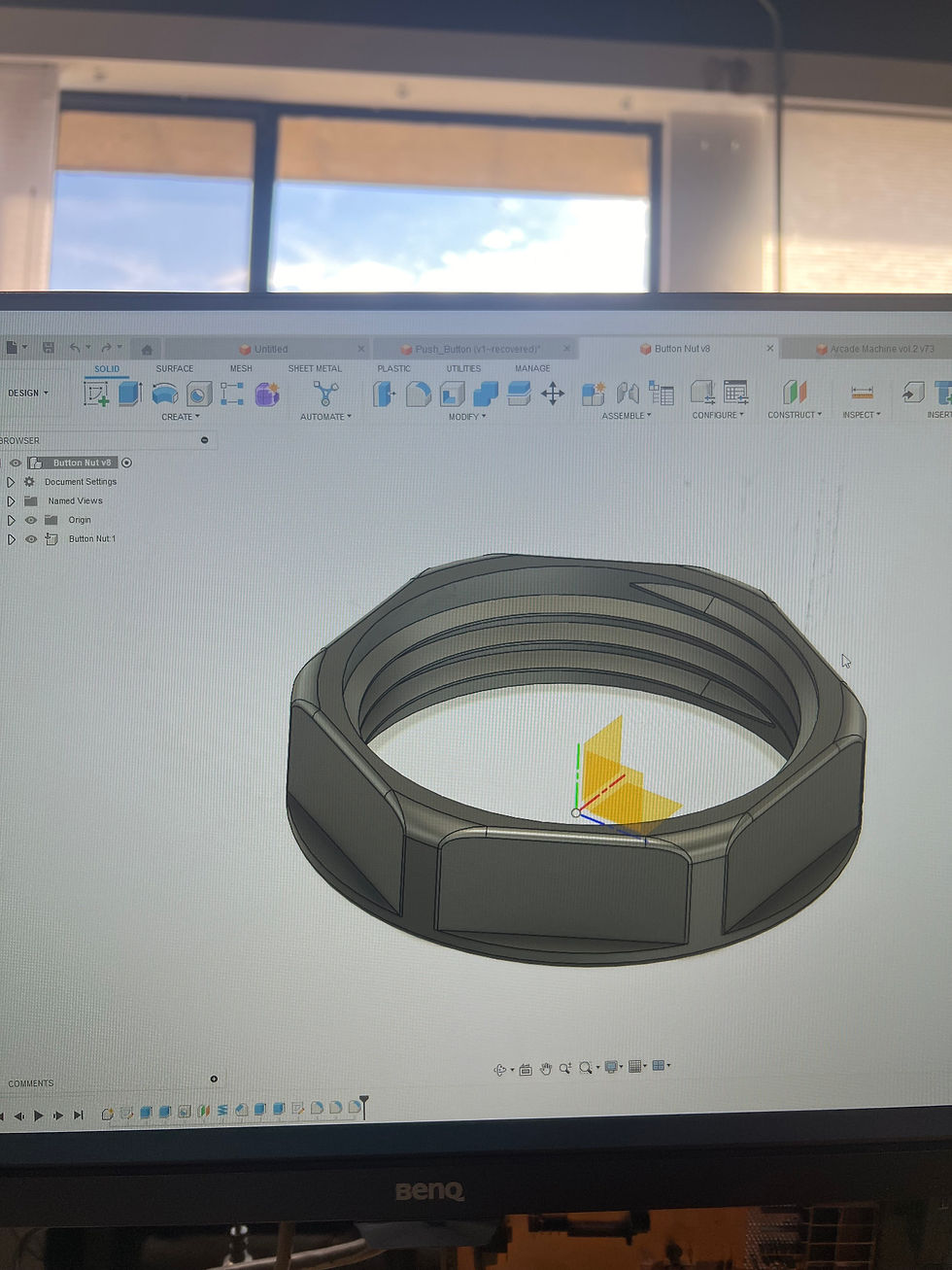952x1270 pixels.
Task: Switch to the PLASTIC tab
Action: click(393, 369)
